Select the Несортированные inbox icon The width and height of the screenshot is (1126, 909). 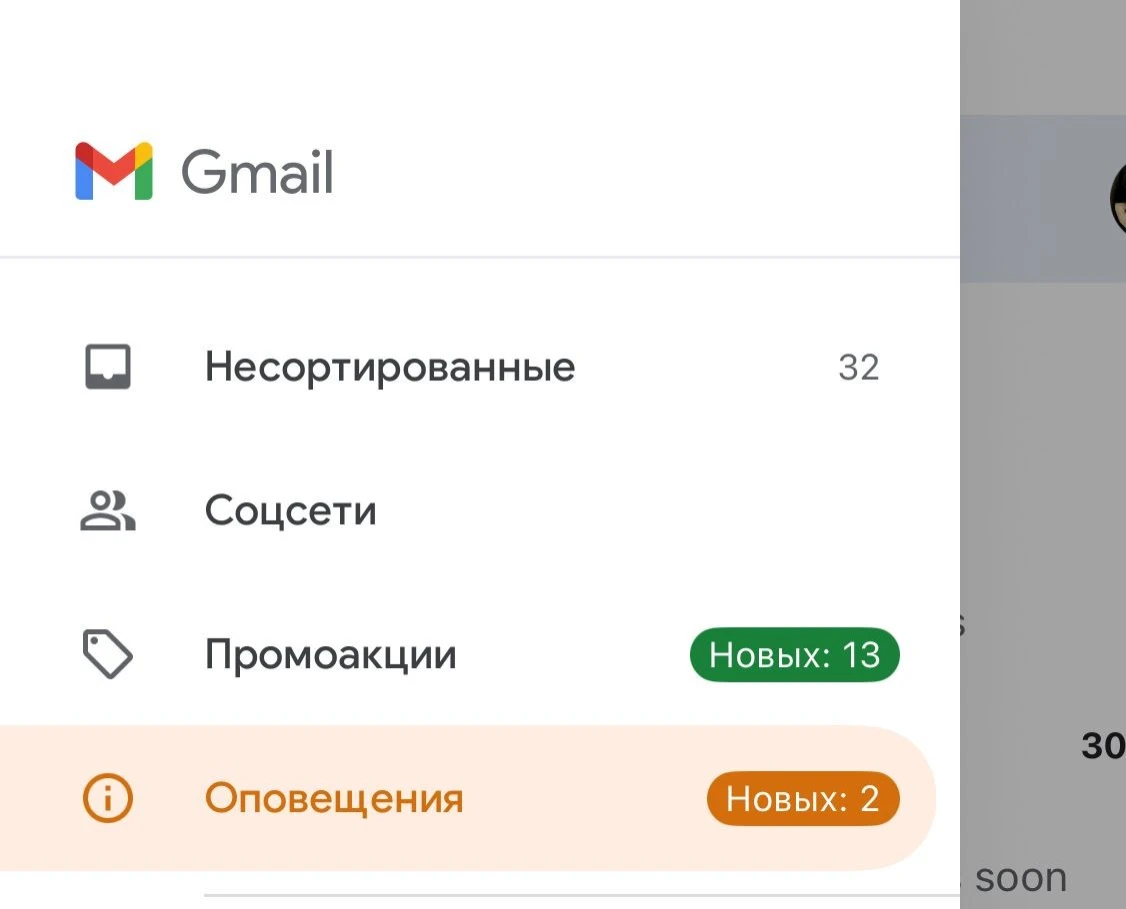(x=107, y=366)
